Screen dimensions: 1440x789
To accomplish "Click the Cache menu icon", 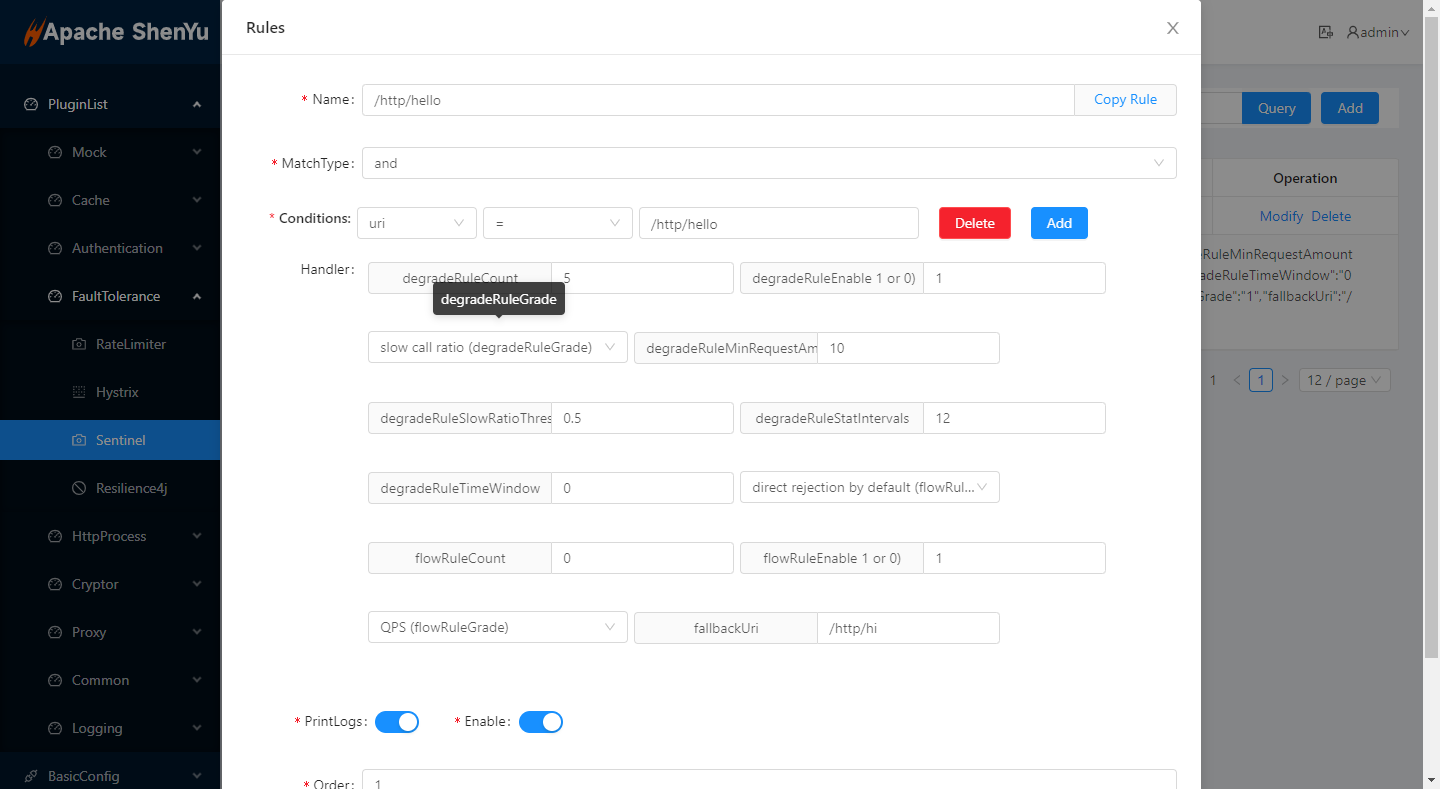I will 55,200.
